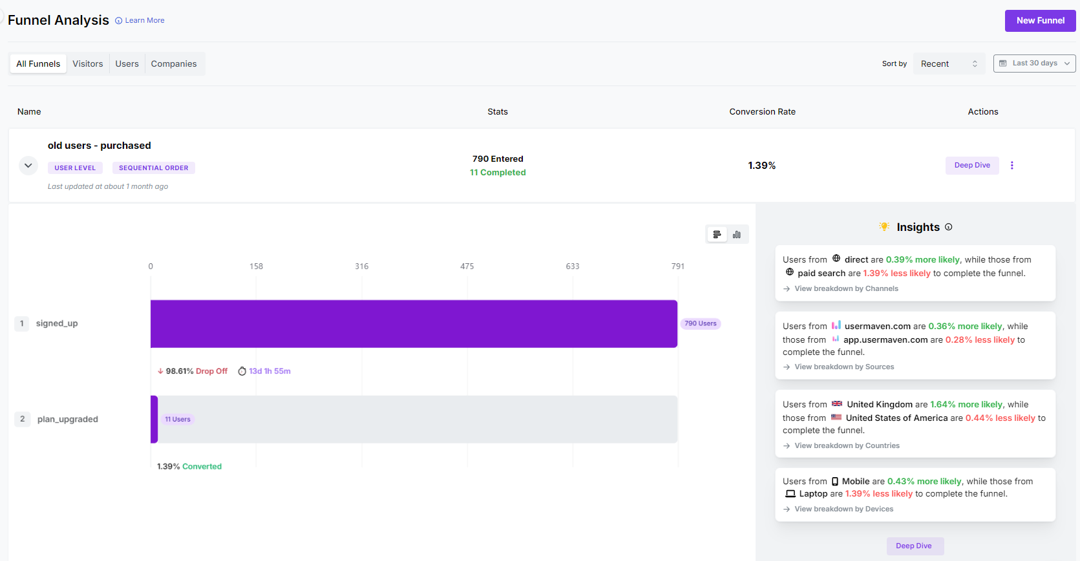Click the purple signed_up bar
The height and width of the screenshot is (561, 1080).
(414, 323)
